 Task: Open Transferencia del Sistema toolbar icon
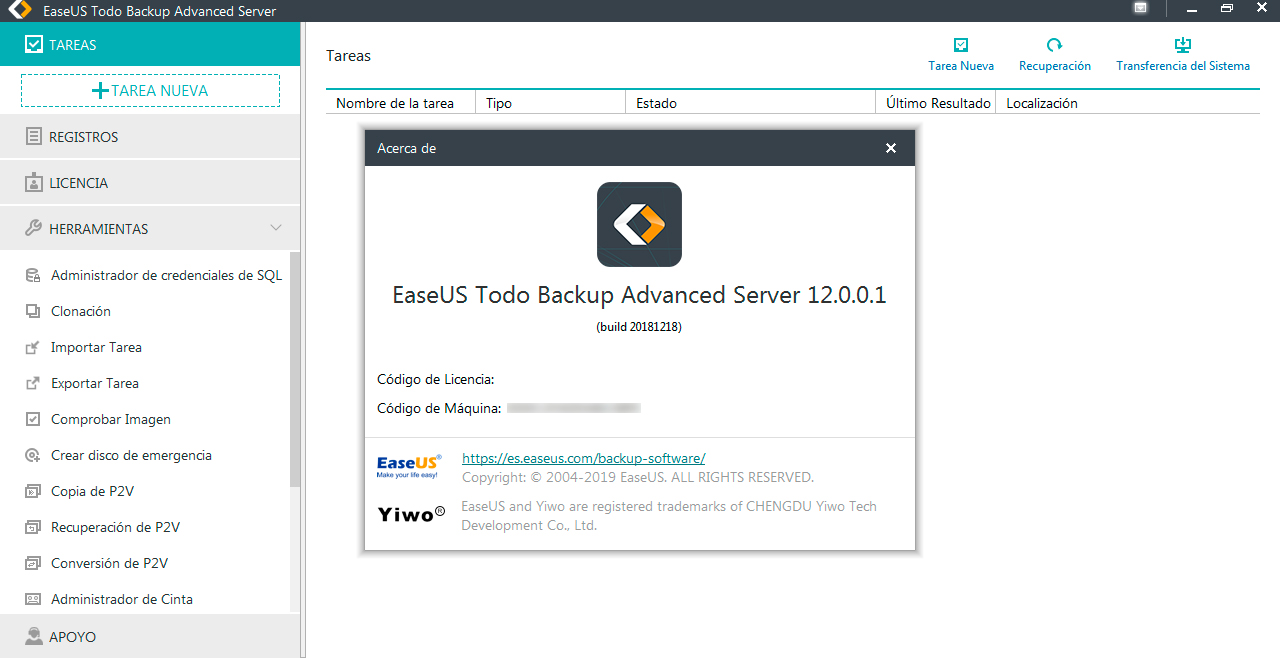(1182, 45)
